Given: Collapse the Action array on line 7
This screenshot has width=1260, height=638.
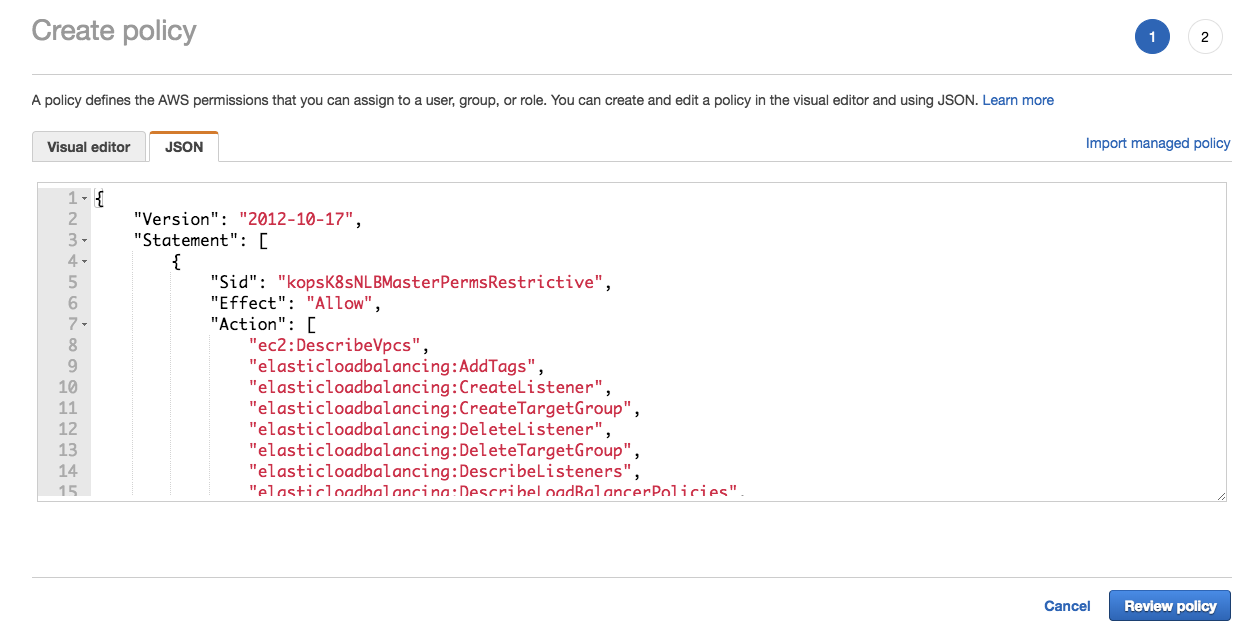Looking at the screenshot, I should click(85, 323).
